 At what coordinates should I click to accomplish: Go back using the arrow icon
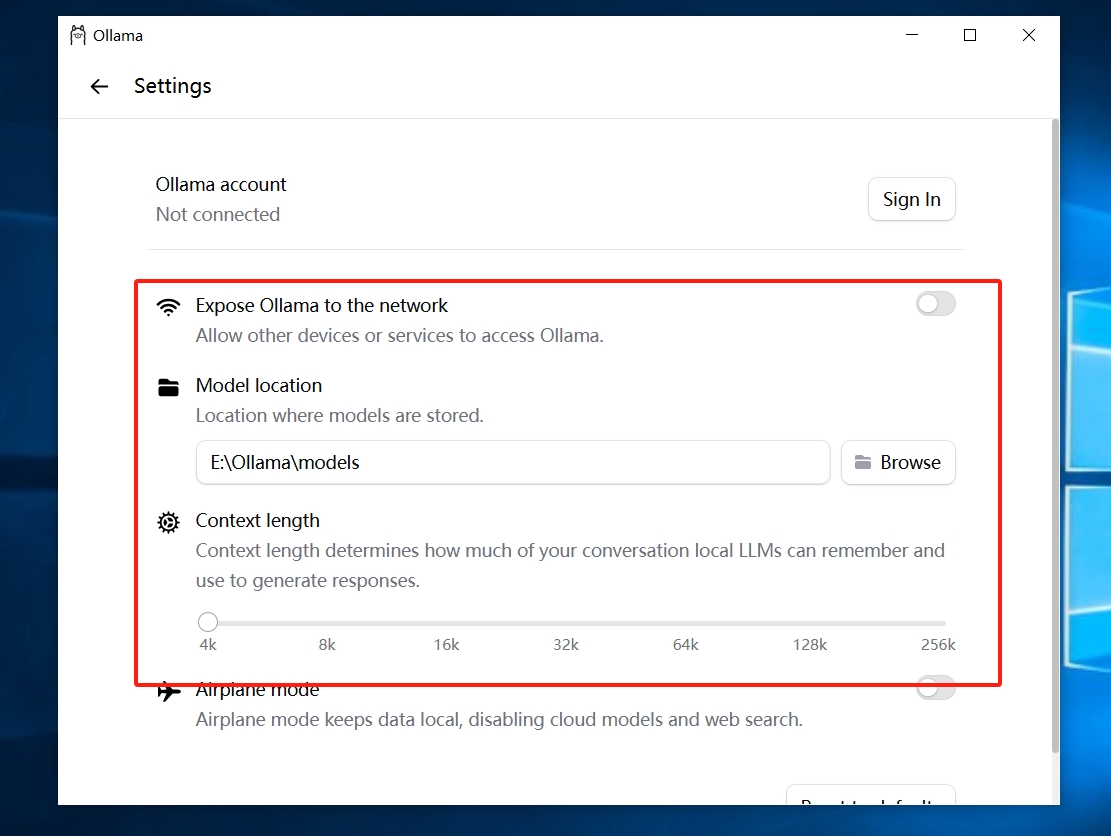[99, 86]
